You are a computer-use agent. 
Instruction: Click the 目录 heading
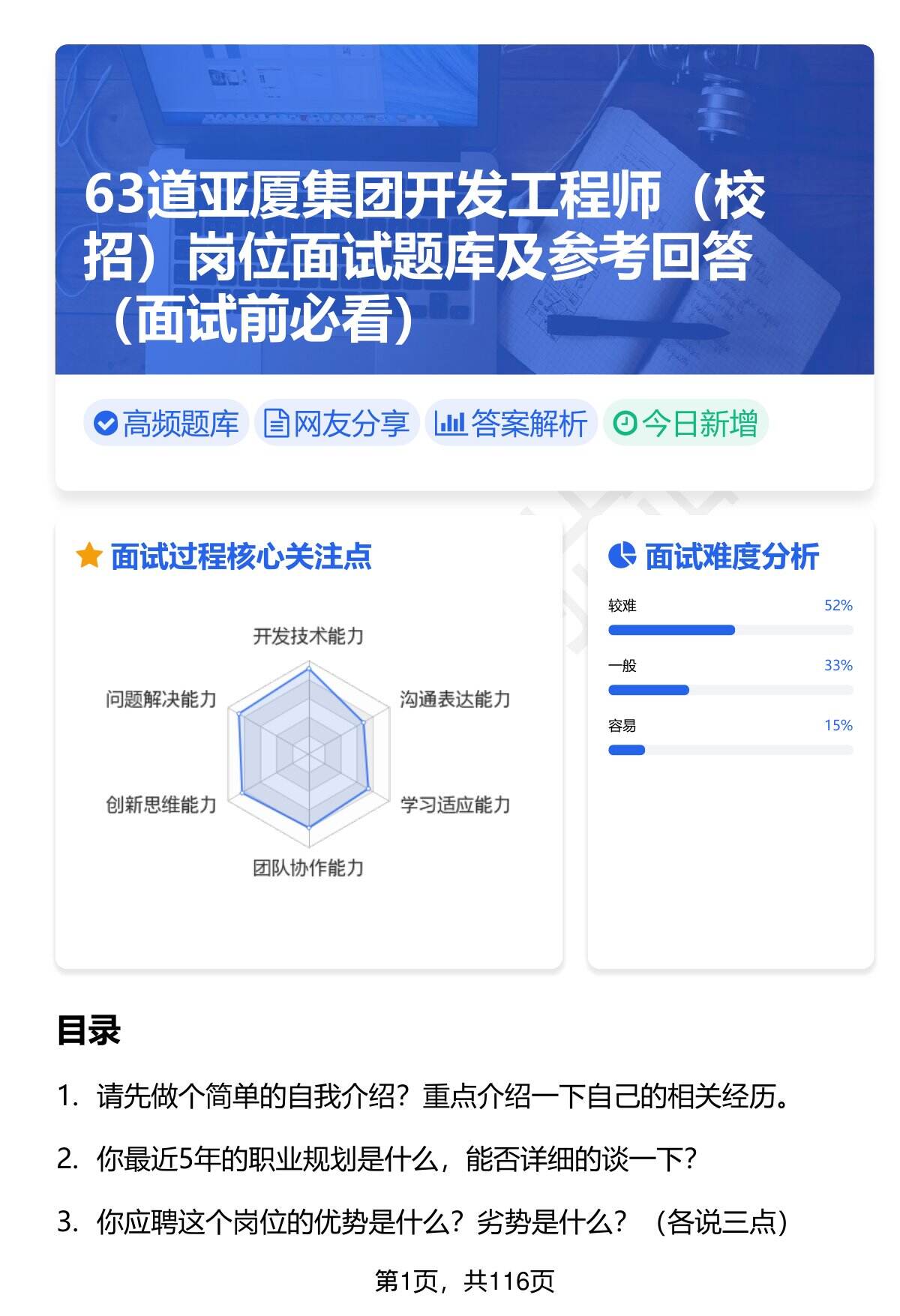pyautogui.click(x=88, y=1030)
